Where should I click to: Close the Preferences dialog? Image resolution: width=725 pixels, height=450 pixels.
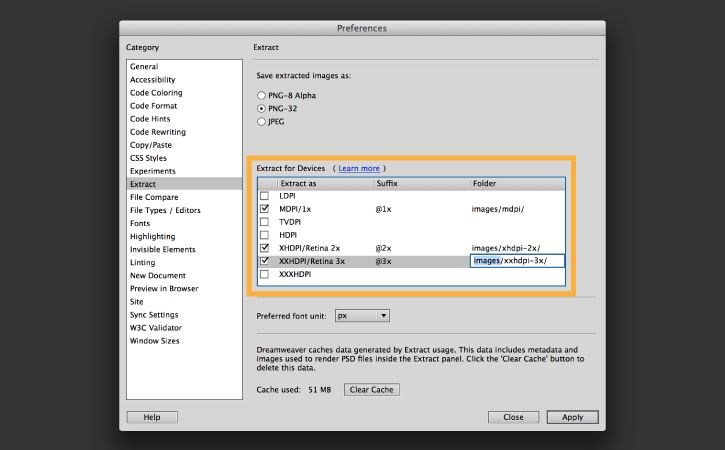513,417
